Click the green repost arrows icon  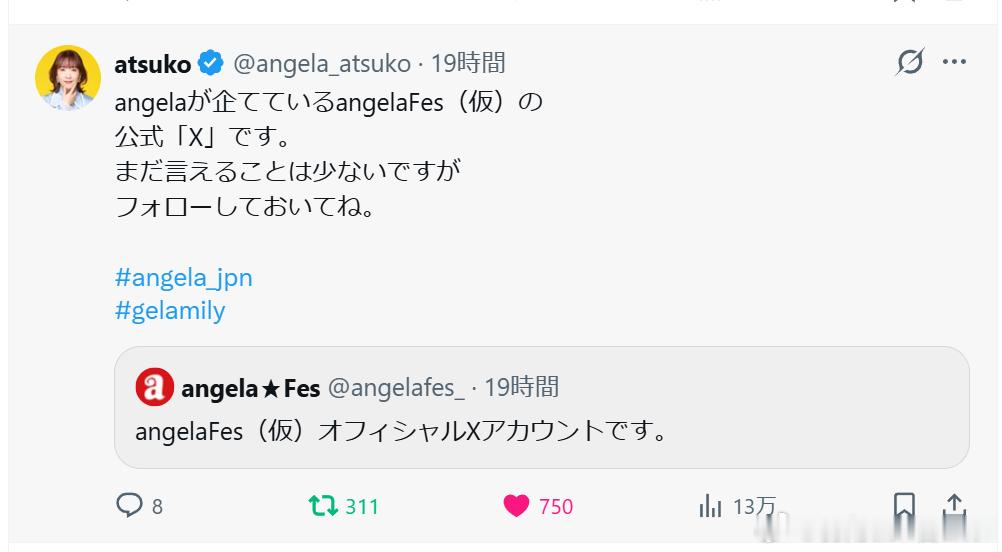[x=323, y=506]
